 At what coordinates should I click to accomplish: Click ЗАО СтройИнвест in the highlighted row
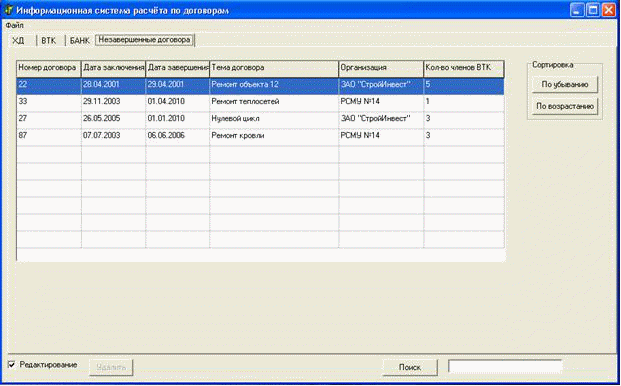point(381,86)
